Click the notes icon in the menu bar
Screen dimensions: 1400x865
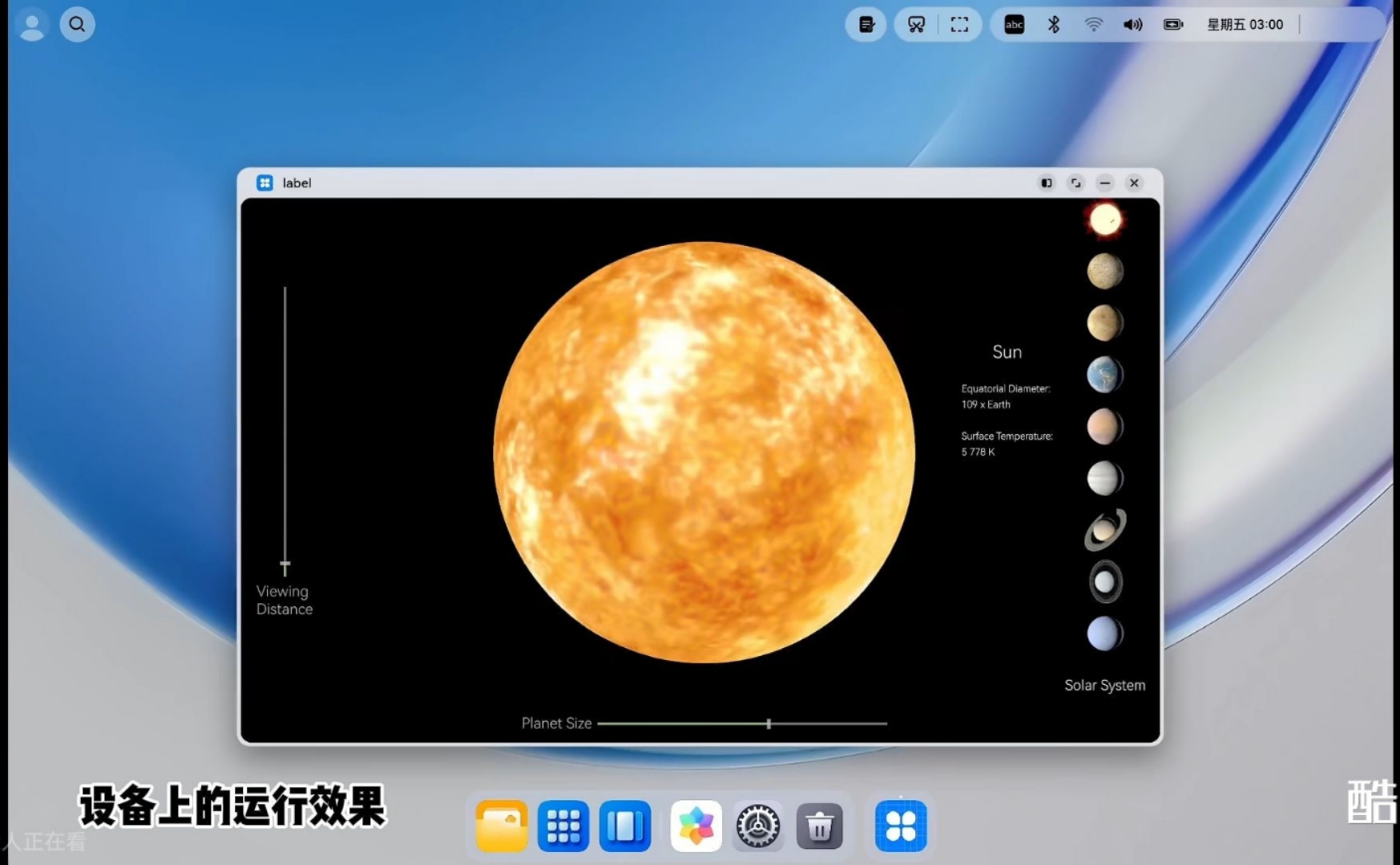pyautogui.click(x=866, y=25)
